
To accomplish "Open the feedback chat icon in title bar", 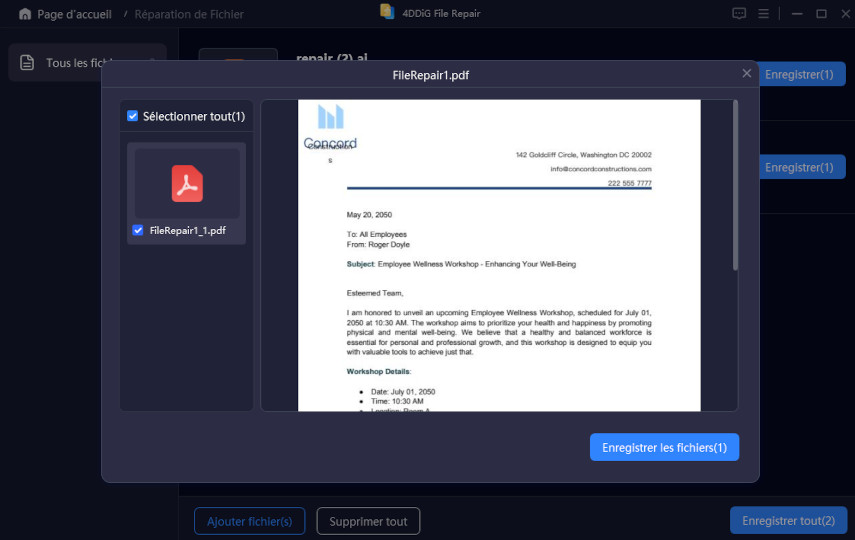I will [739, 14].
